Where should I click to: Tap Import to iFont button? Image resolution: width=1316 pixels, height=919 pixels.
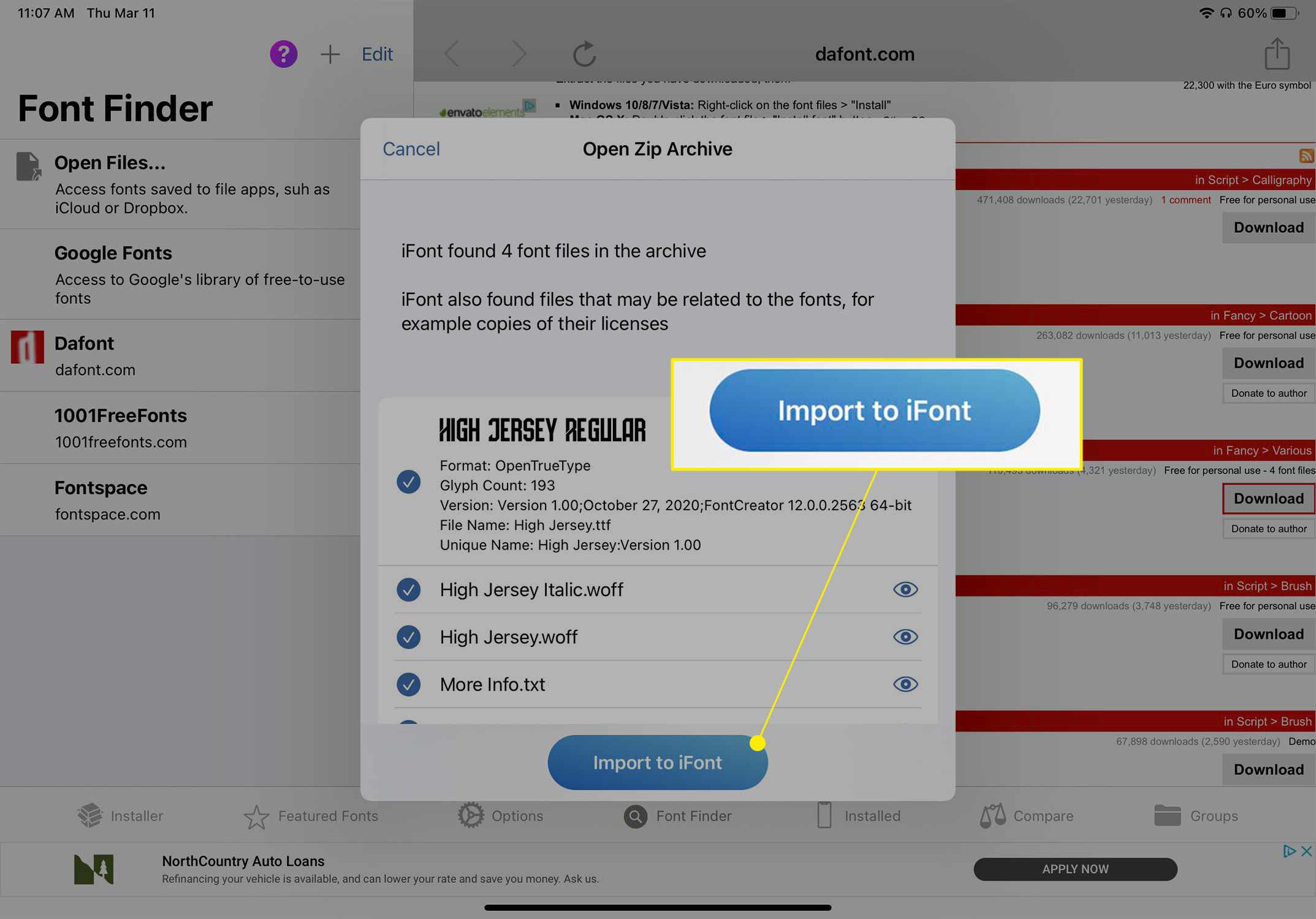657,762
